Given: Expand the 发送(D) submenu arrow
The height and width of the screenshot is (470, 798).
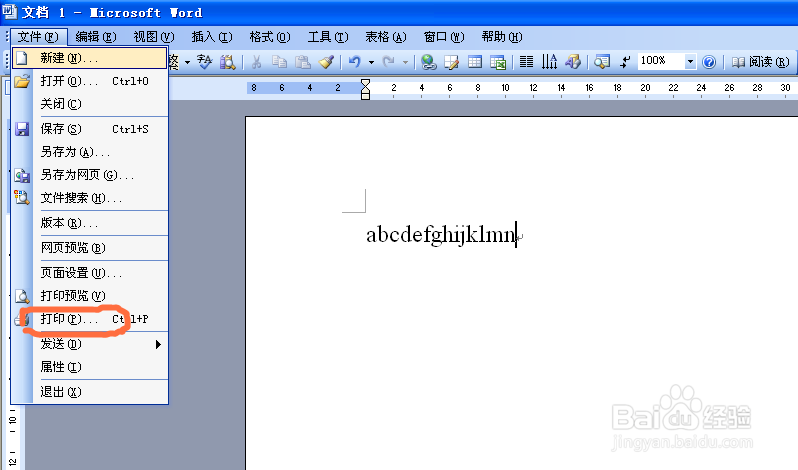Looking at the screenshot, I should tap(158, 344).
